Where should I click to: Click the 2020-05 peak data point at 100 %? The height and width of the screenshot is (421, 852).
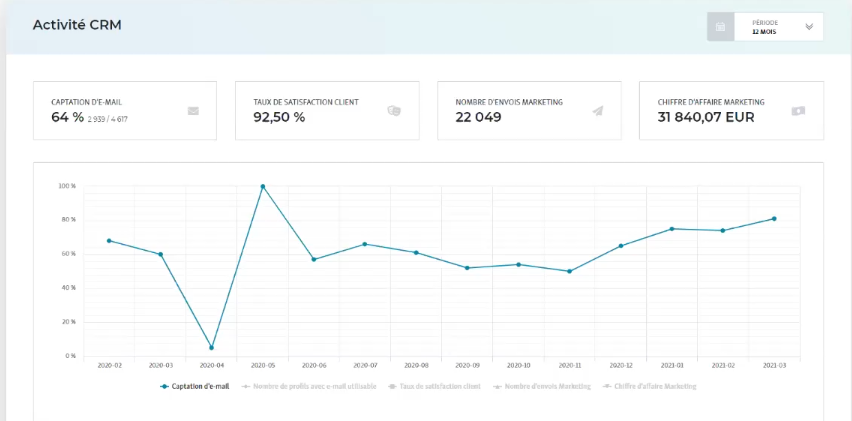click(x=263, y=186)
